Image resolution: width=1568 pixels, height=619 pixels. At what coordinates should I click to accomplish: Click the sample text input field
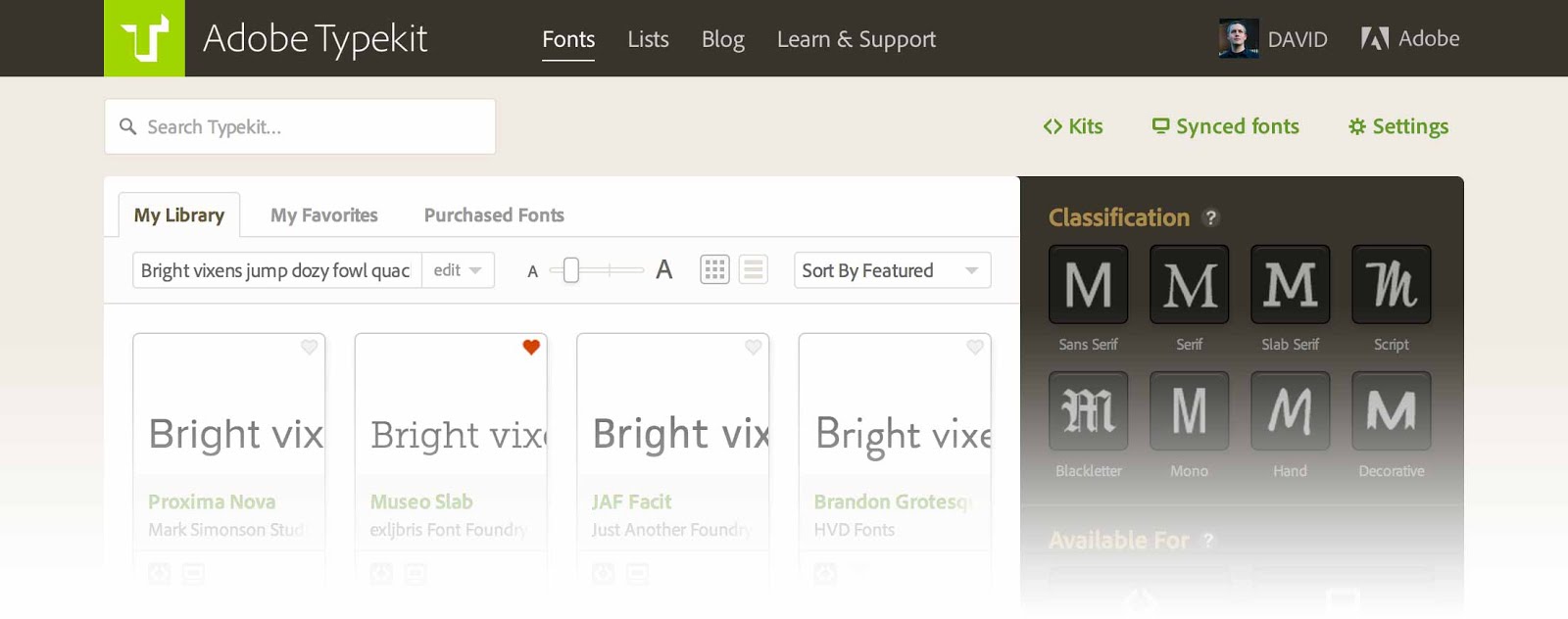277,270
